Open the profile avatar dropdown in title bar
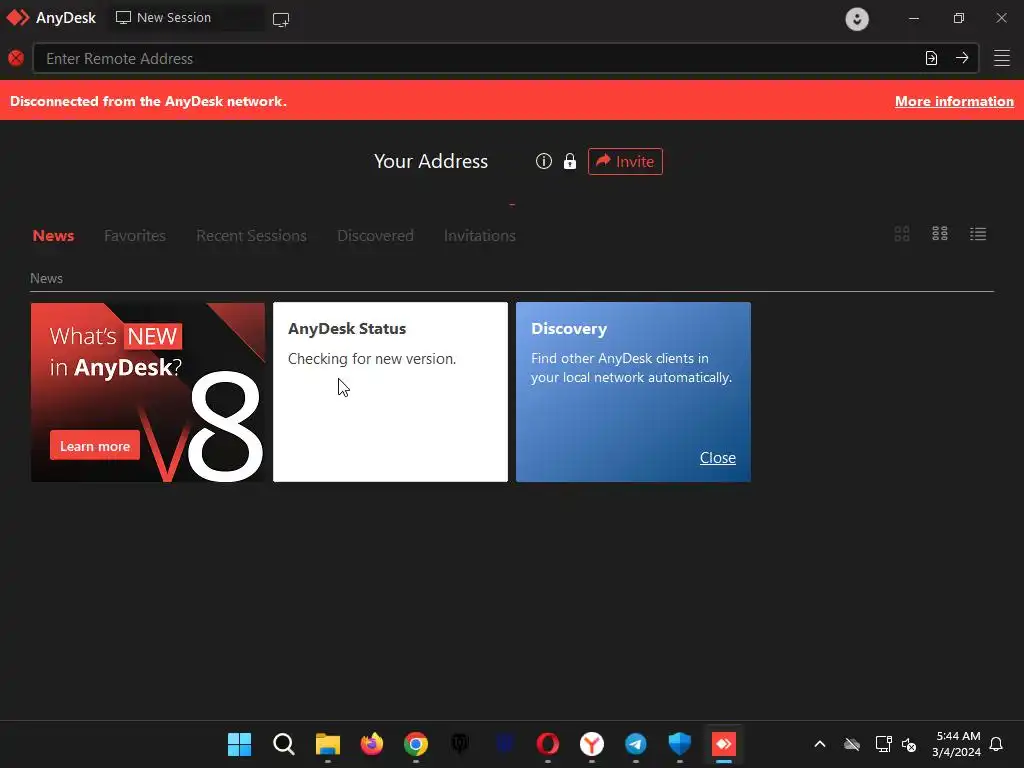The width and height of the screenshot is (1024, 768). click(x=857, y=18)
